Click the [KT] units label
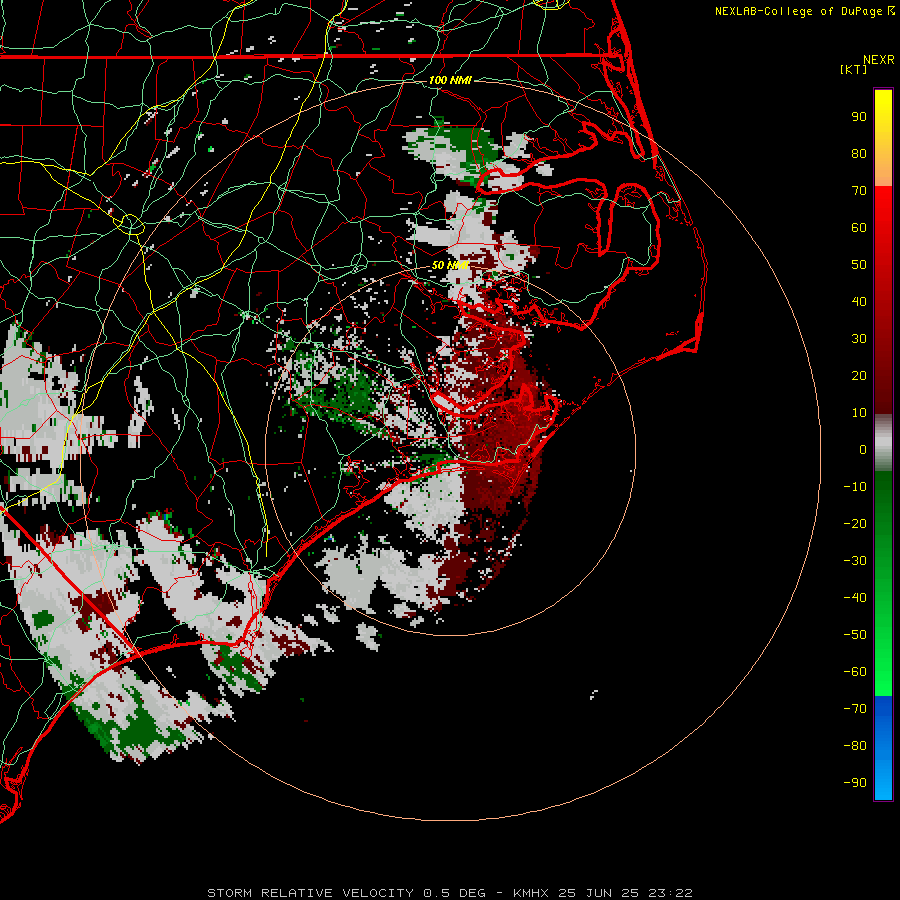900x900 pixels. 853,69
